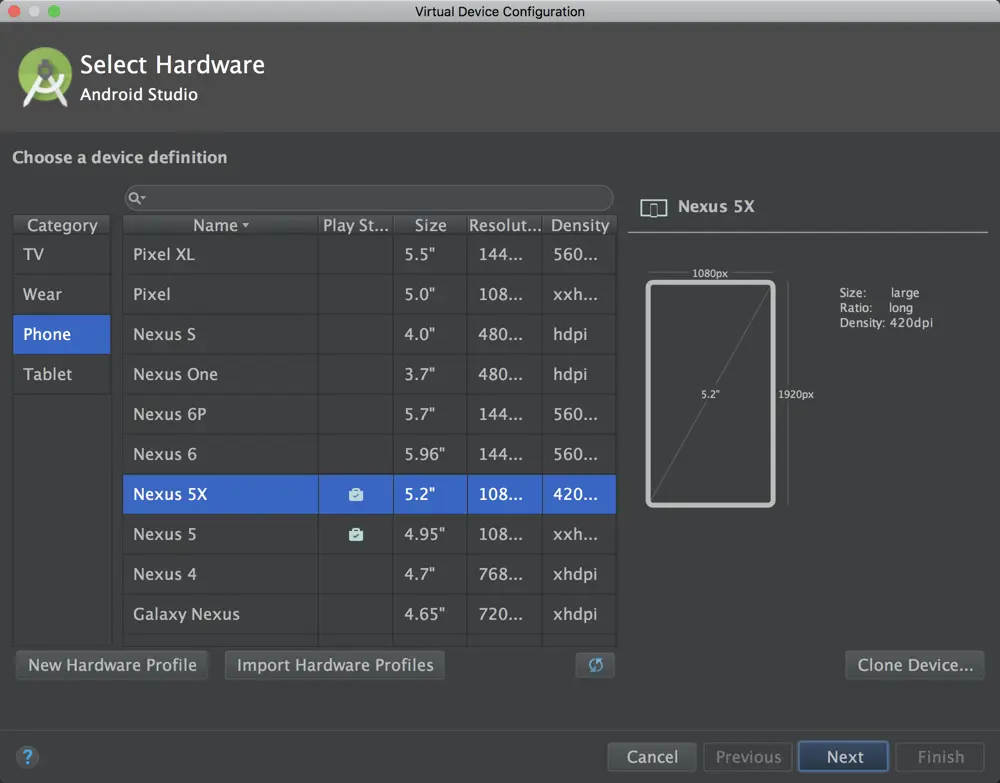Select the Tablet category
Viewport: 1000px width, 783px height.
coord(62,374)
